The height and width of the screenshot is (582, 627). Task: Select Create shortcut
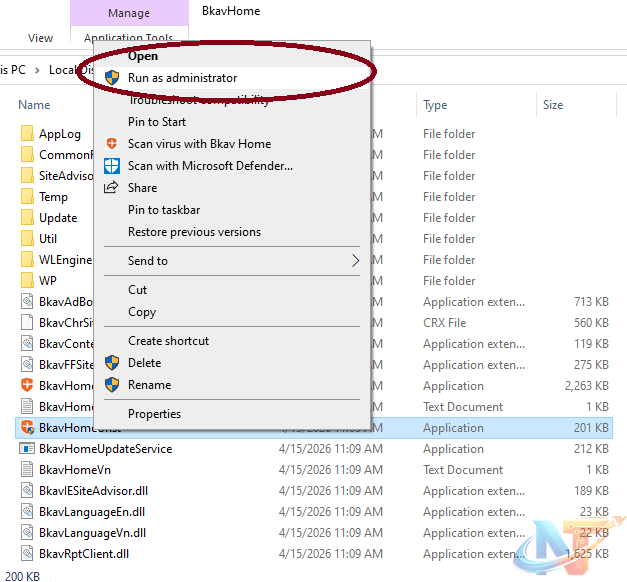(x=168, y=341)
